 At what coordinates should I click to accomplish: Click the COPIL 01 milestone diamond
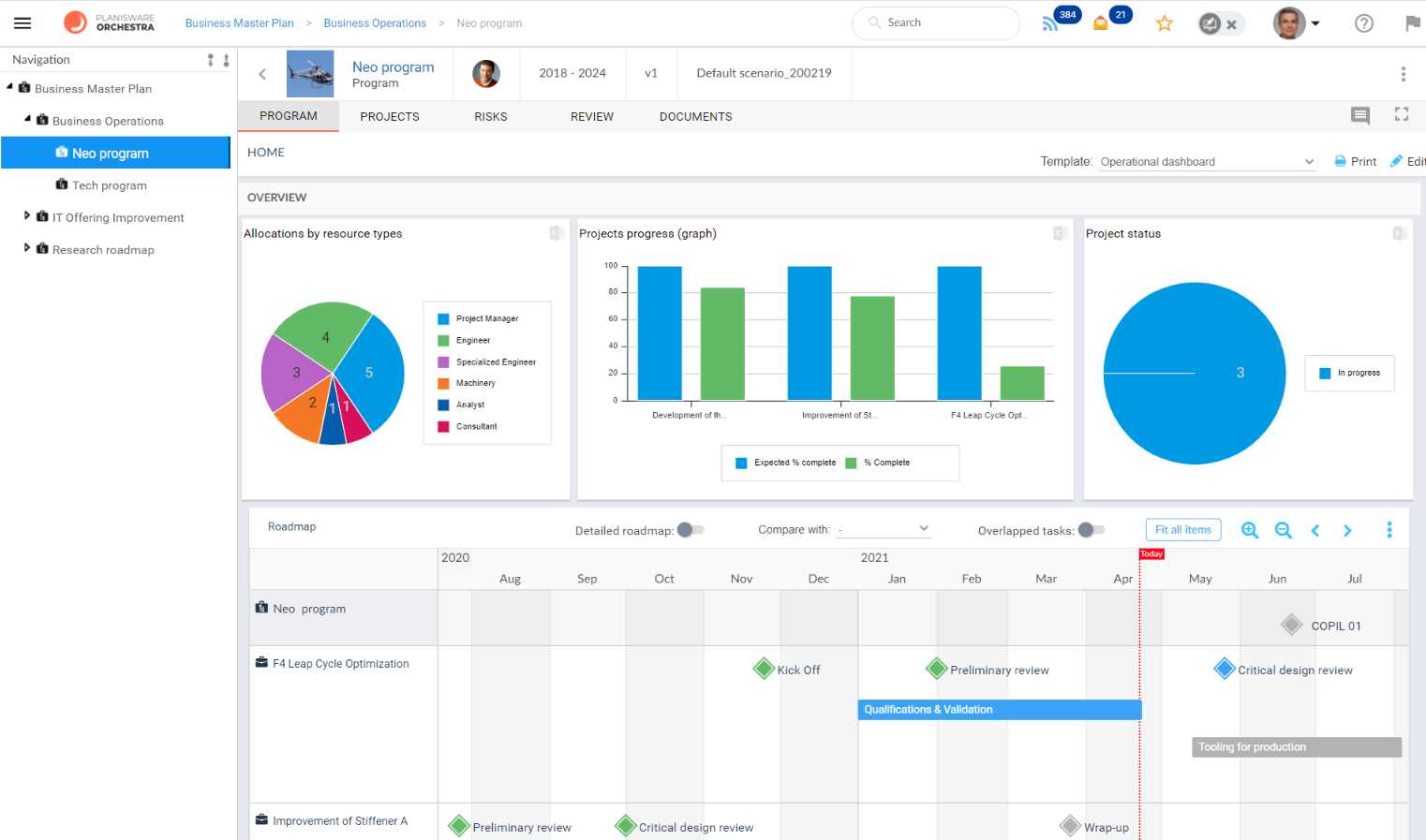coord(1292,625)
